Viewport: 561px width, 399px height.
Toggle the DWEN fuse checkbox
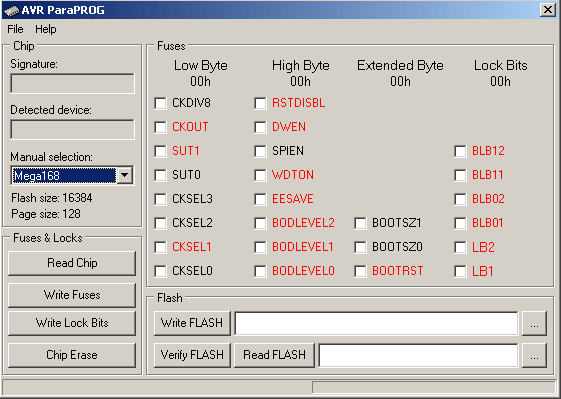(260, 127)
